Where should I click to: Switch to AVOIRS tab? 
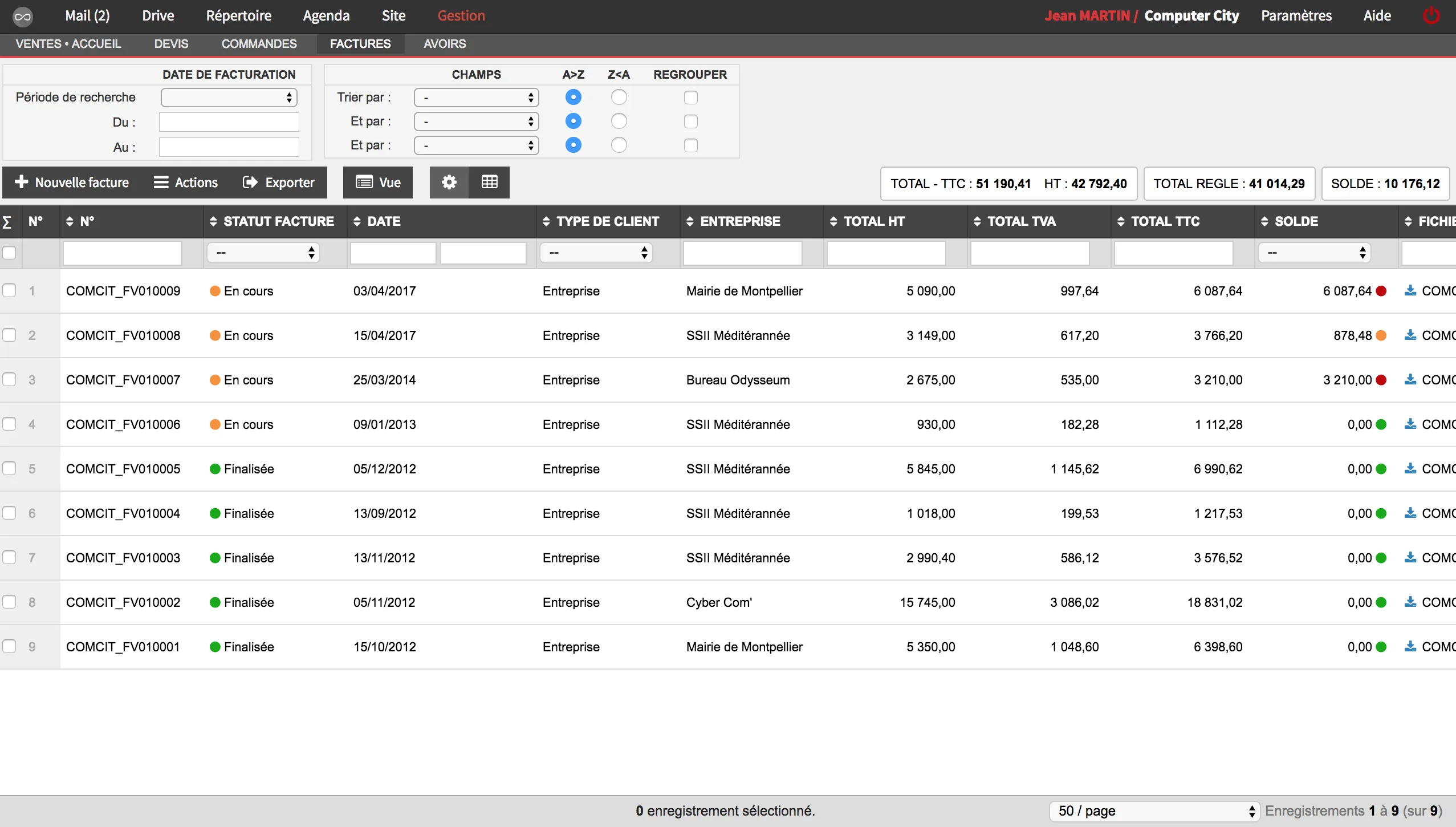click(x=445, y=44)
